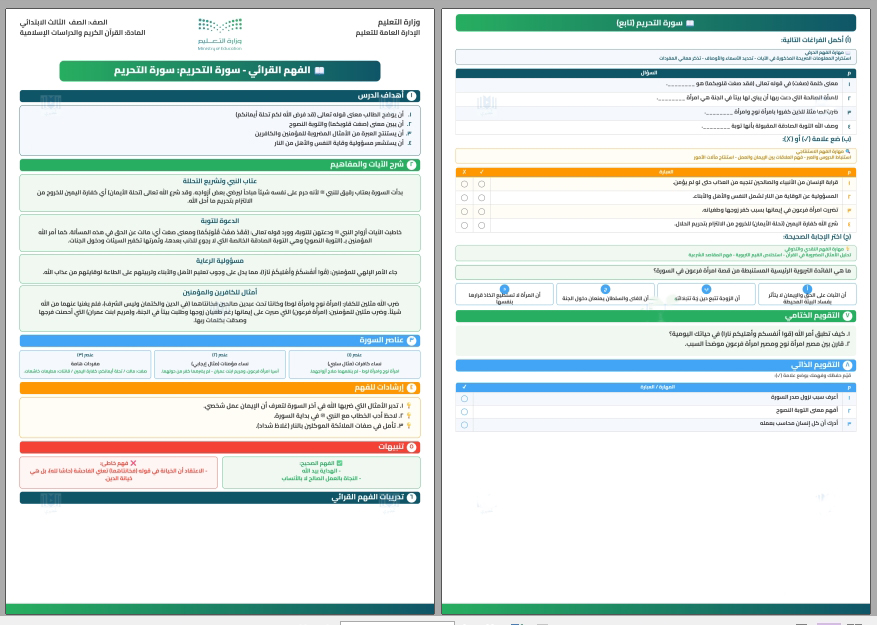Click number badge of تنبيهات section
The width and height of the screenshot is (877, 625).
click(412, 447)
